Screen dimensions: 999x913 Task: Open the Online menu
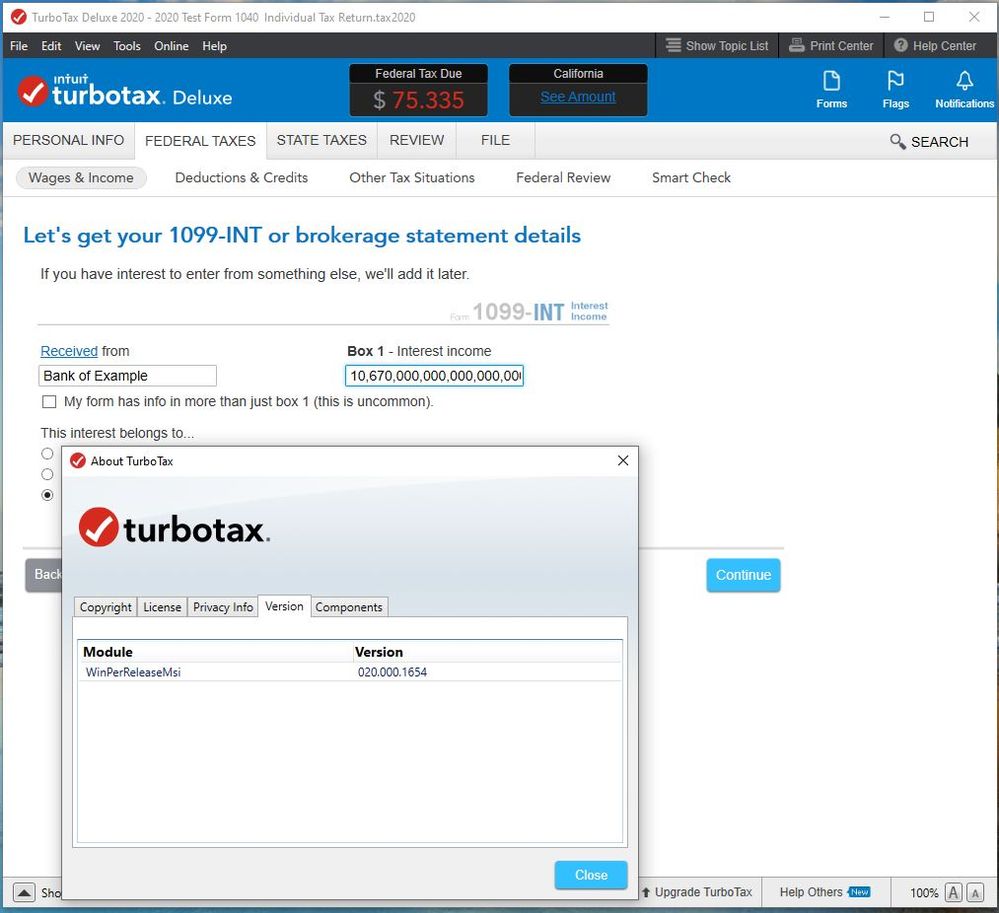[171, 46]
